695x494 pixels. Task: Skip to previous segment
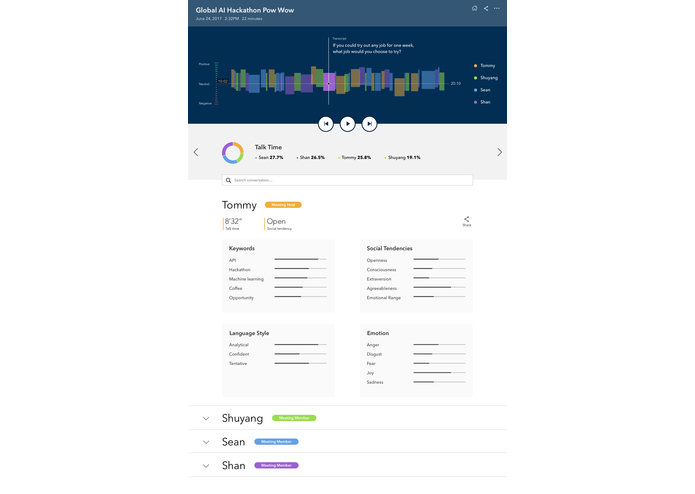[x=326, y=124]
